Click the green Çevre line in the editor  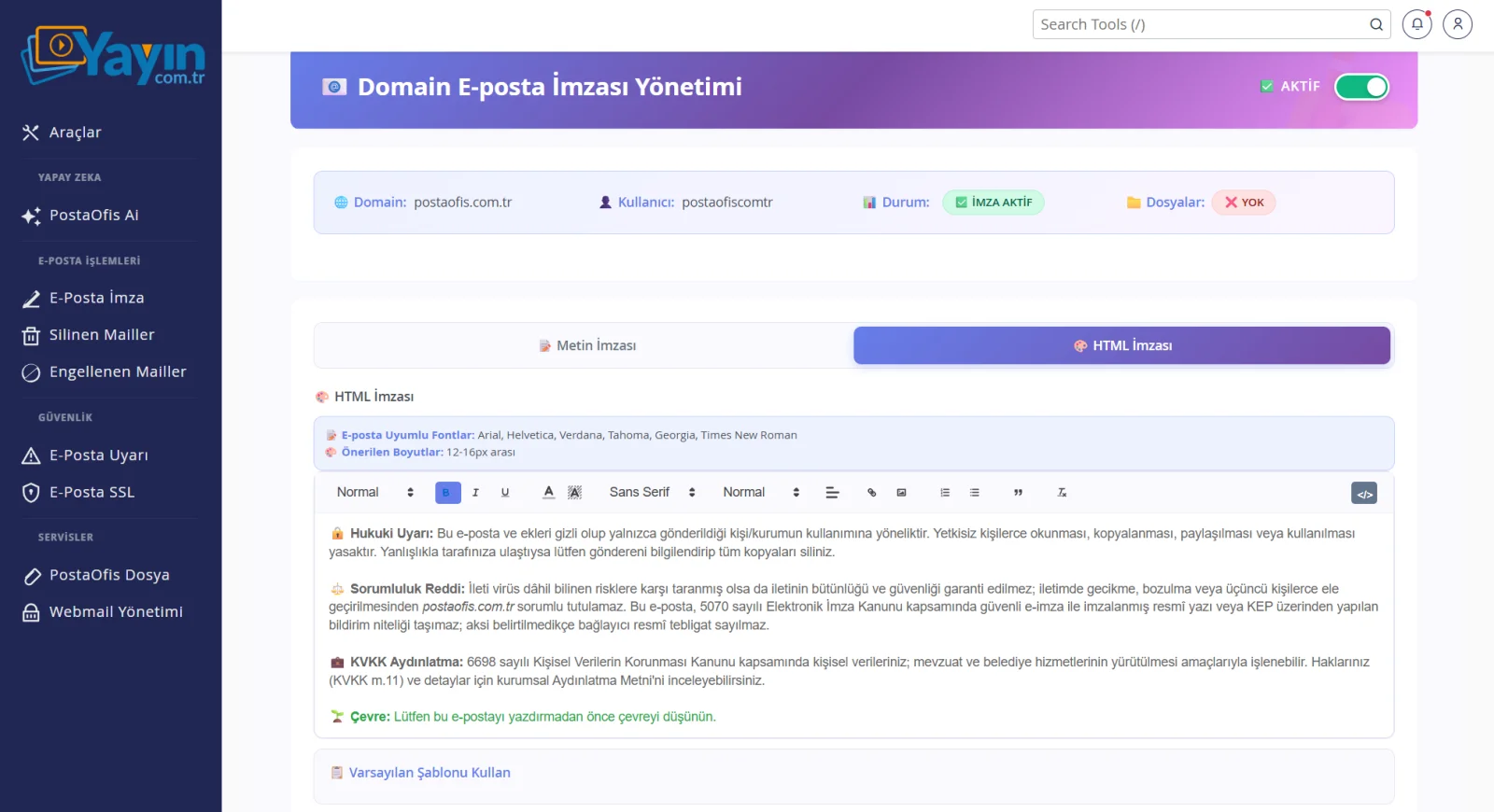point(523,717)
